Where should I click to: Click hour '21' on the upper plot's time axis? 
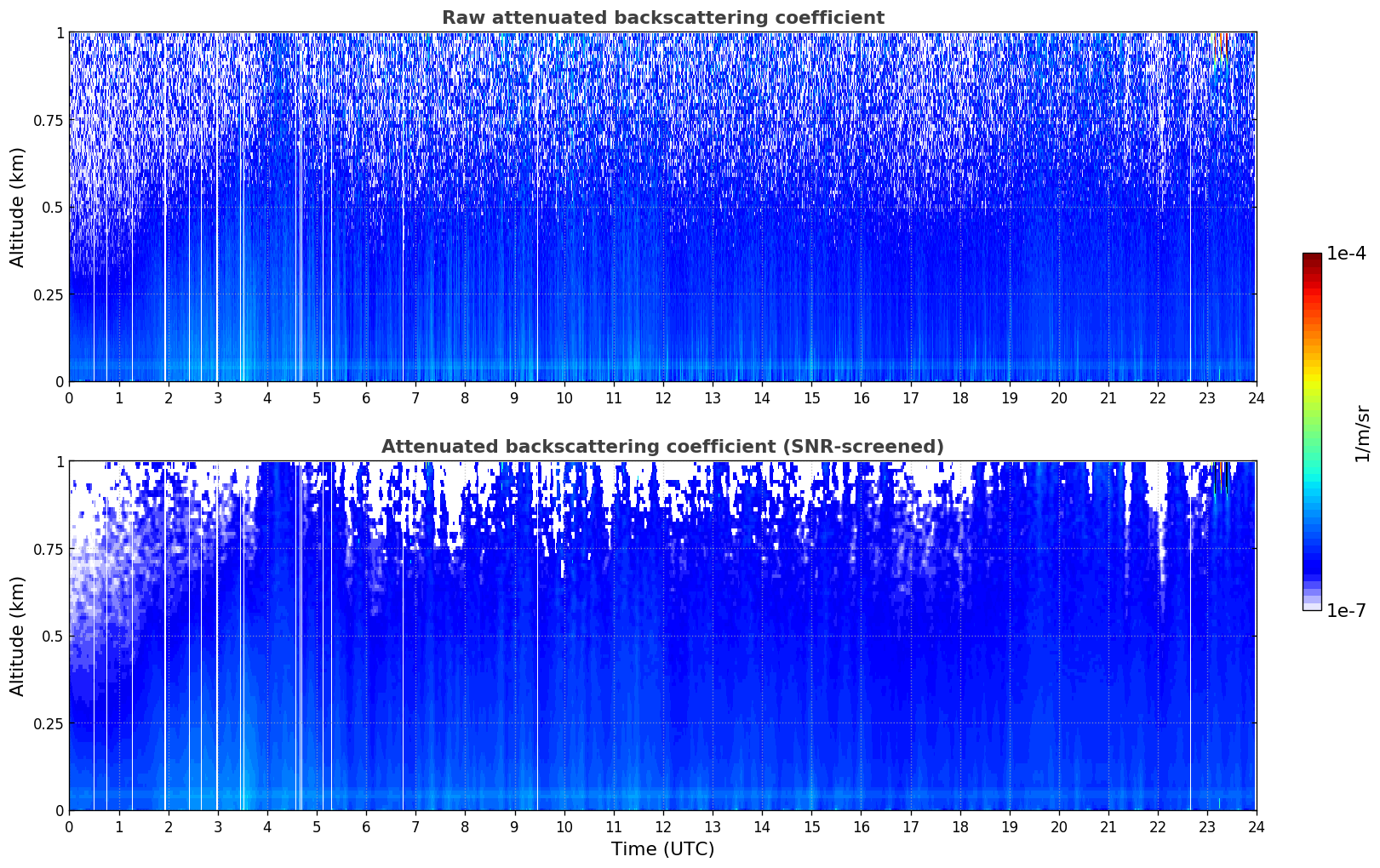point(1108,397)
